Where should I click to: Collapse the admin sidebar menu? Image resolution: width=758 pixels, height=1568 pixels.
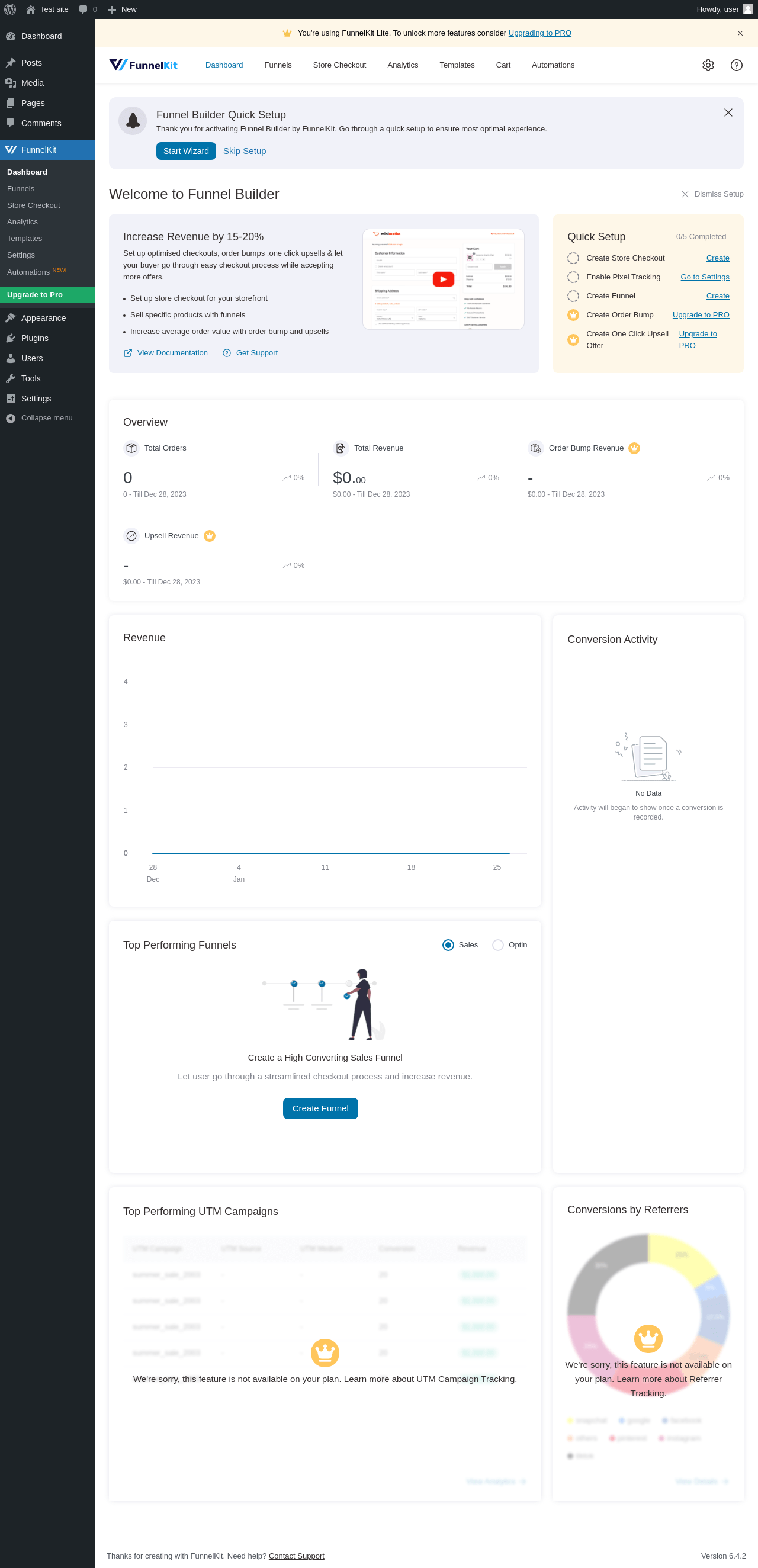47,417
